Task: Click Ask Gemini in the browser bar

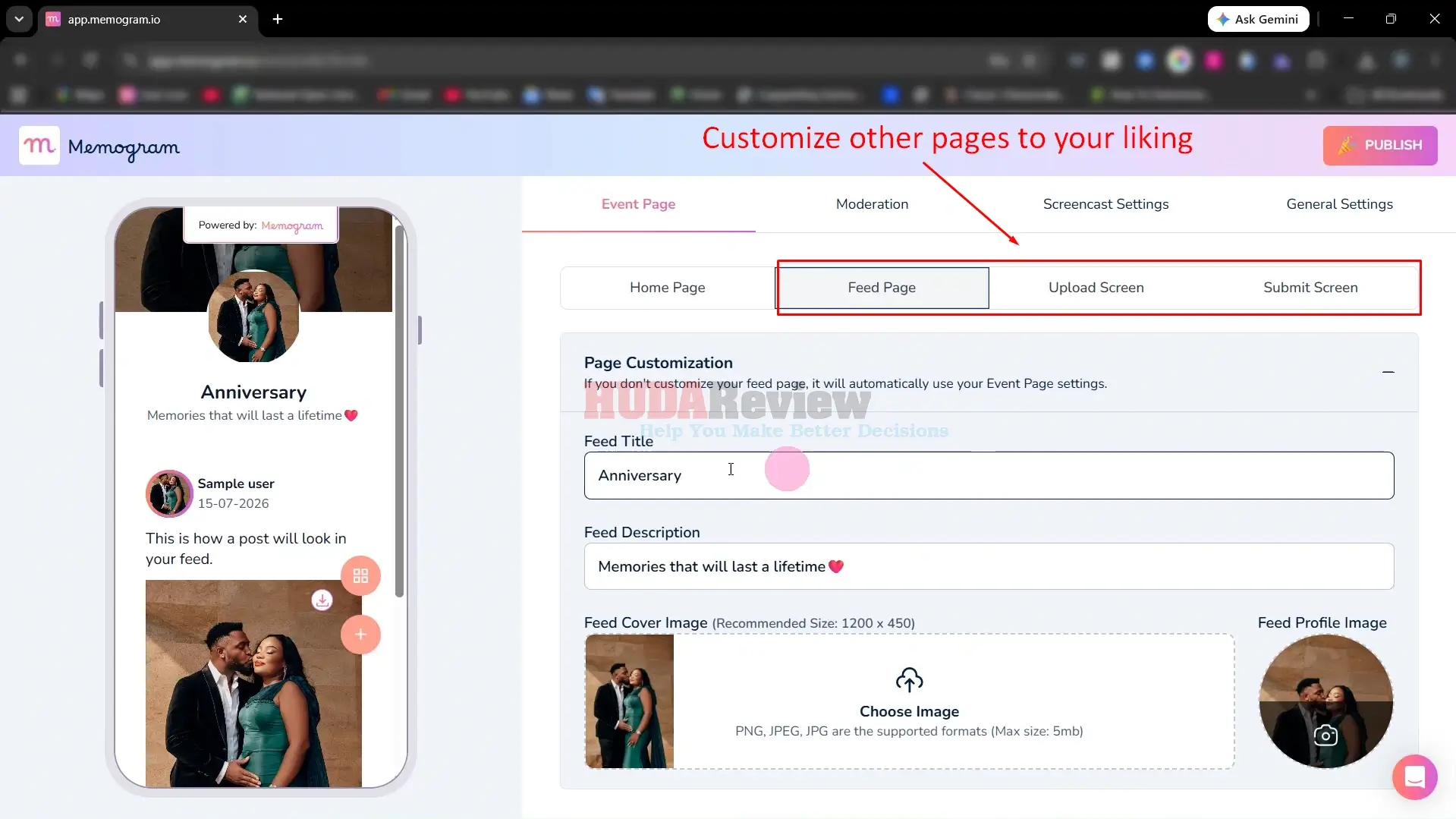Action: coord(1258,19)
